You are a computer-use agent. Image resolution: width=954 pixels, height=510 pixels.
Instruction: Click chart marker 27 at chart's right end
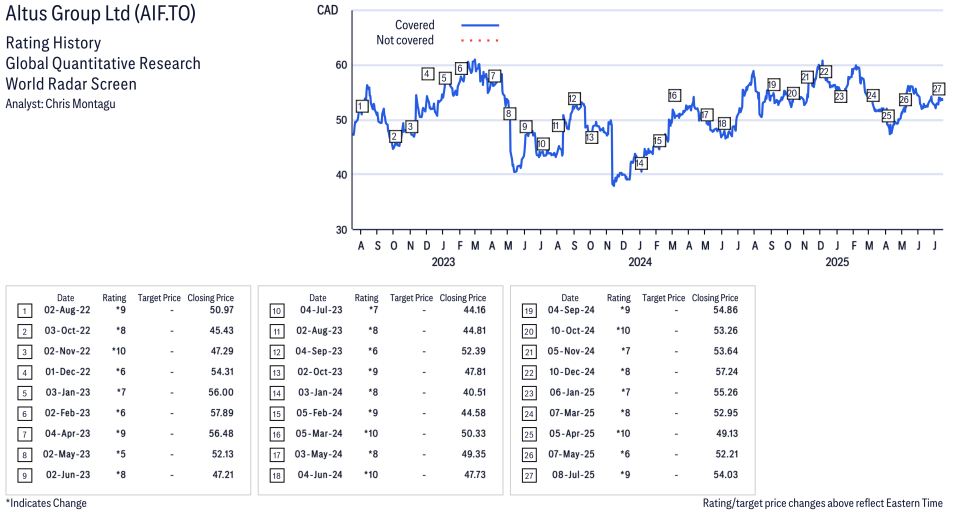click(938, 89)
